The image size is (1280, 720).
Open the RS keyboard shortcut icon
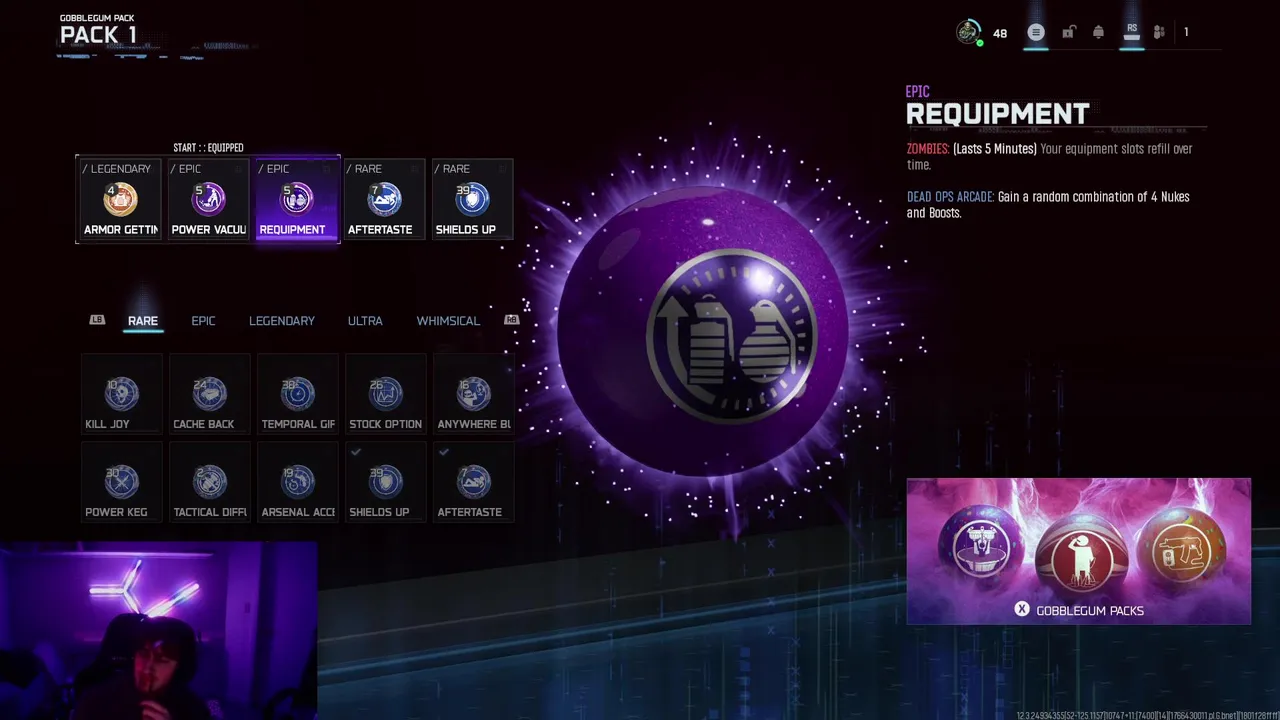(x=1132, y=31)
